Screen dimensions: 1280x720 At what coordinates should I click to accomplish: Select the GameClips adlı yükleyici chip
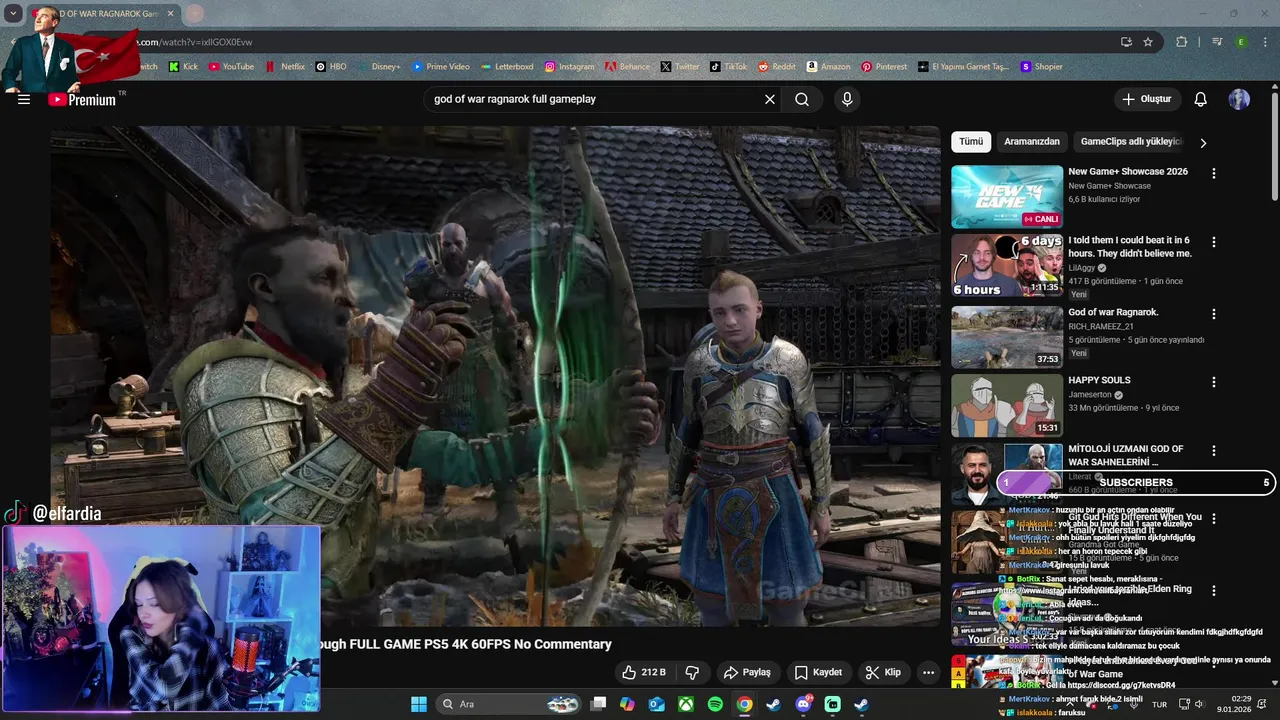point(1130,141)
